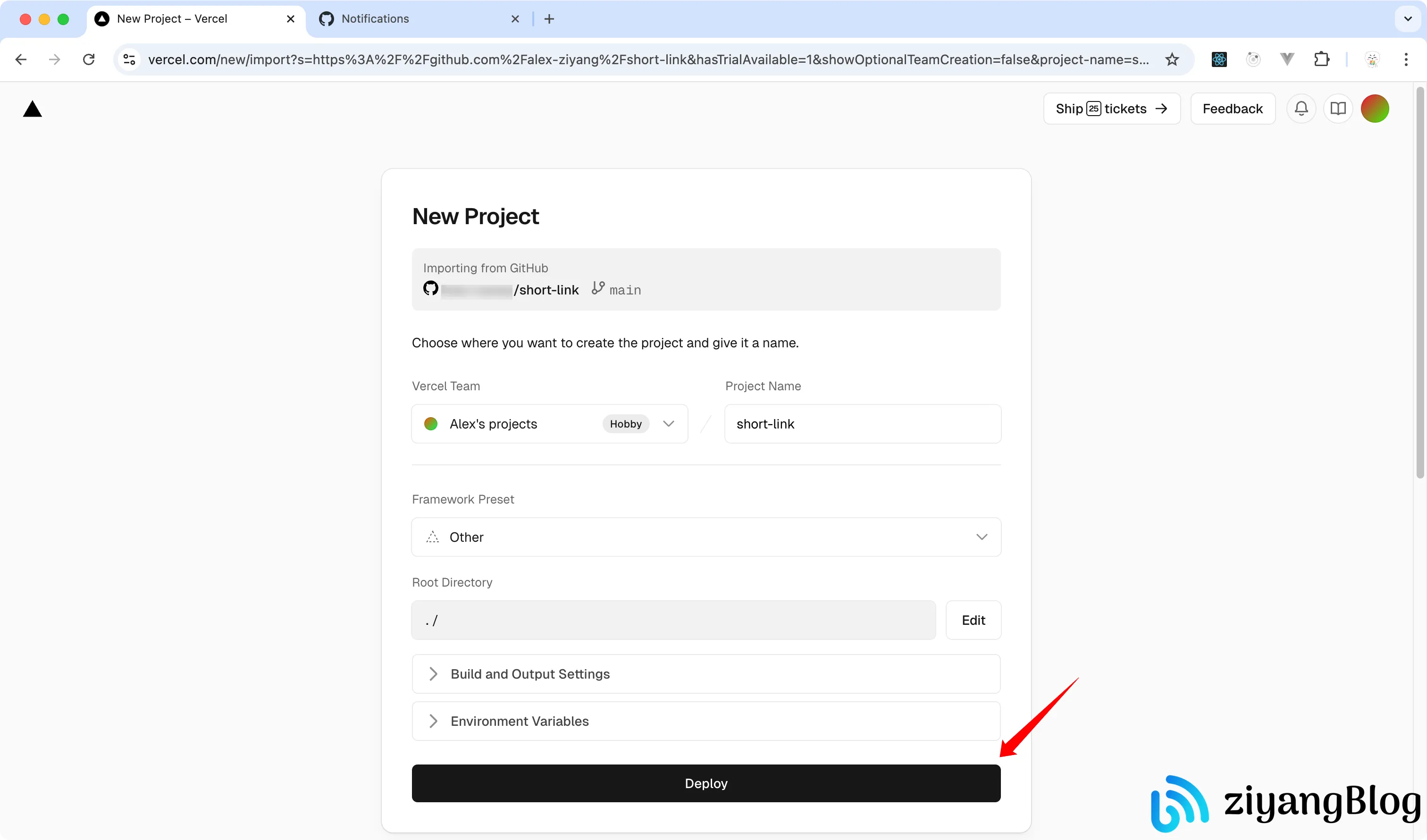This screenshot has height=840, width=1427.
Task: Click the /short-link repository name
Action: (x=546, y=290)
